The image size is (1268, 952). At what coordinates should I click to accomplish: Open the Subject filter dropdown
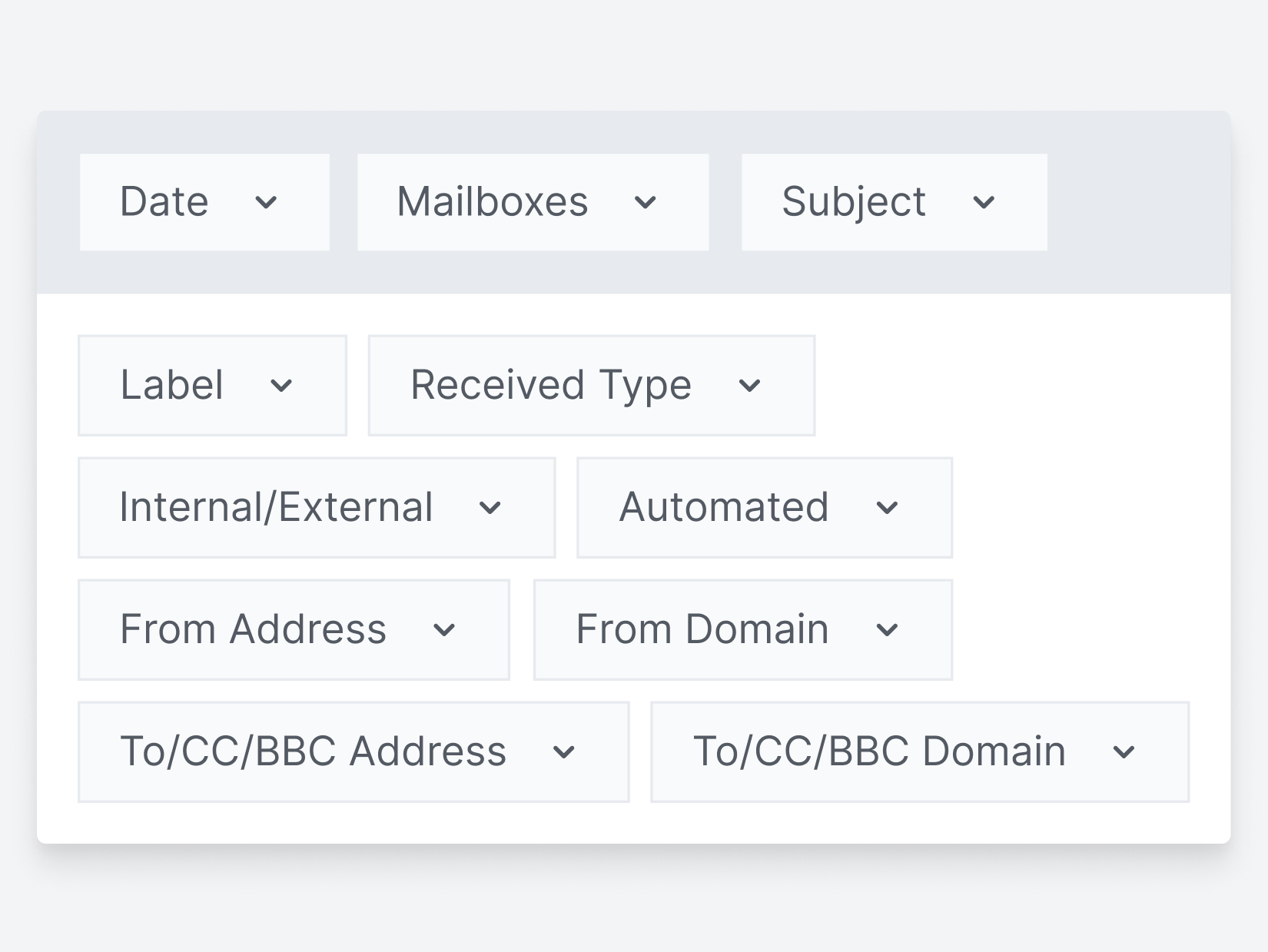tap(894, 202)
